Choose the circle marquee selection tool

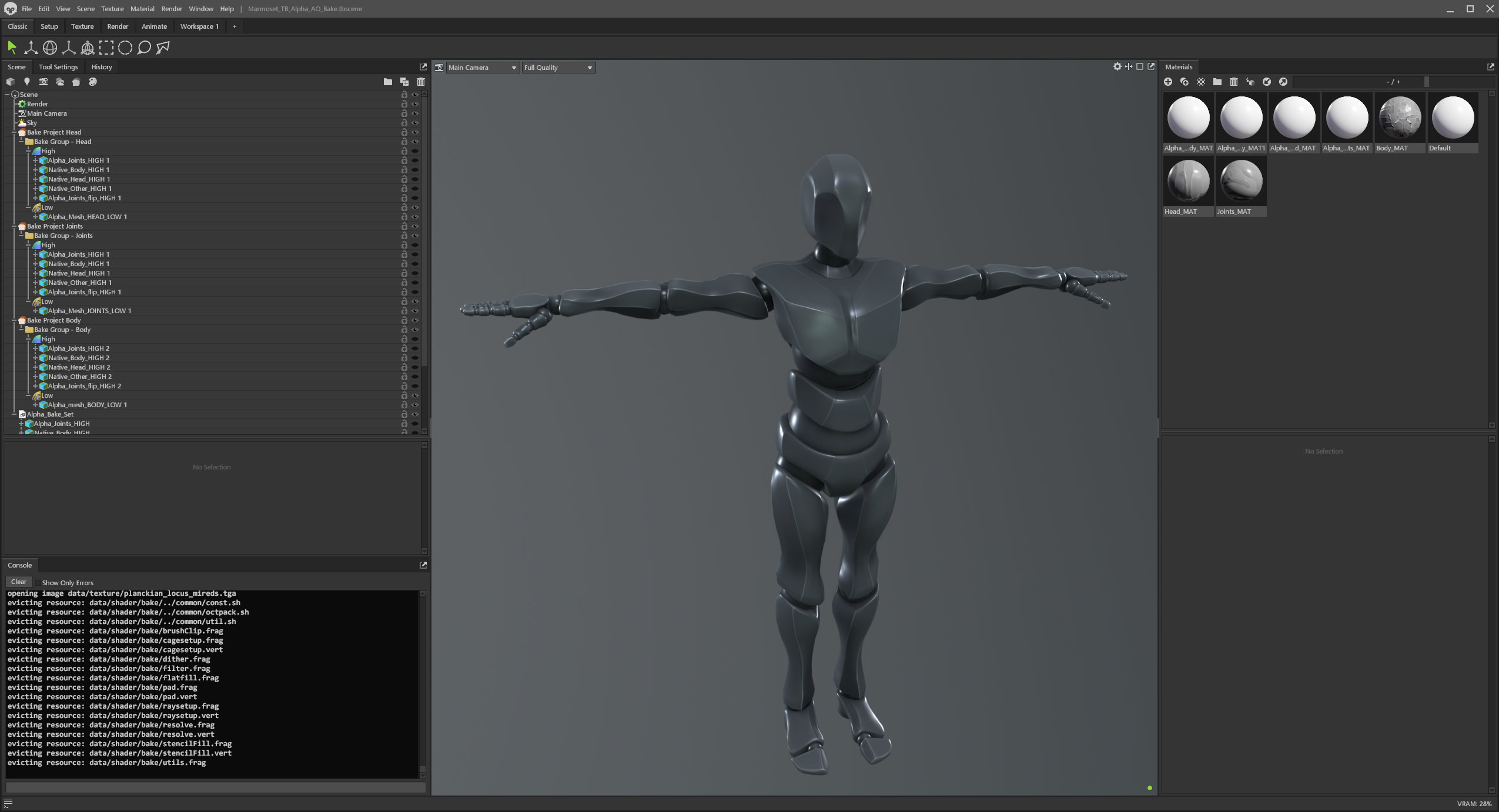click(125, 48)
